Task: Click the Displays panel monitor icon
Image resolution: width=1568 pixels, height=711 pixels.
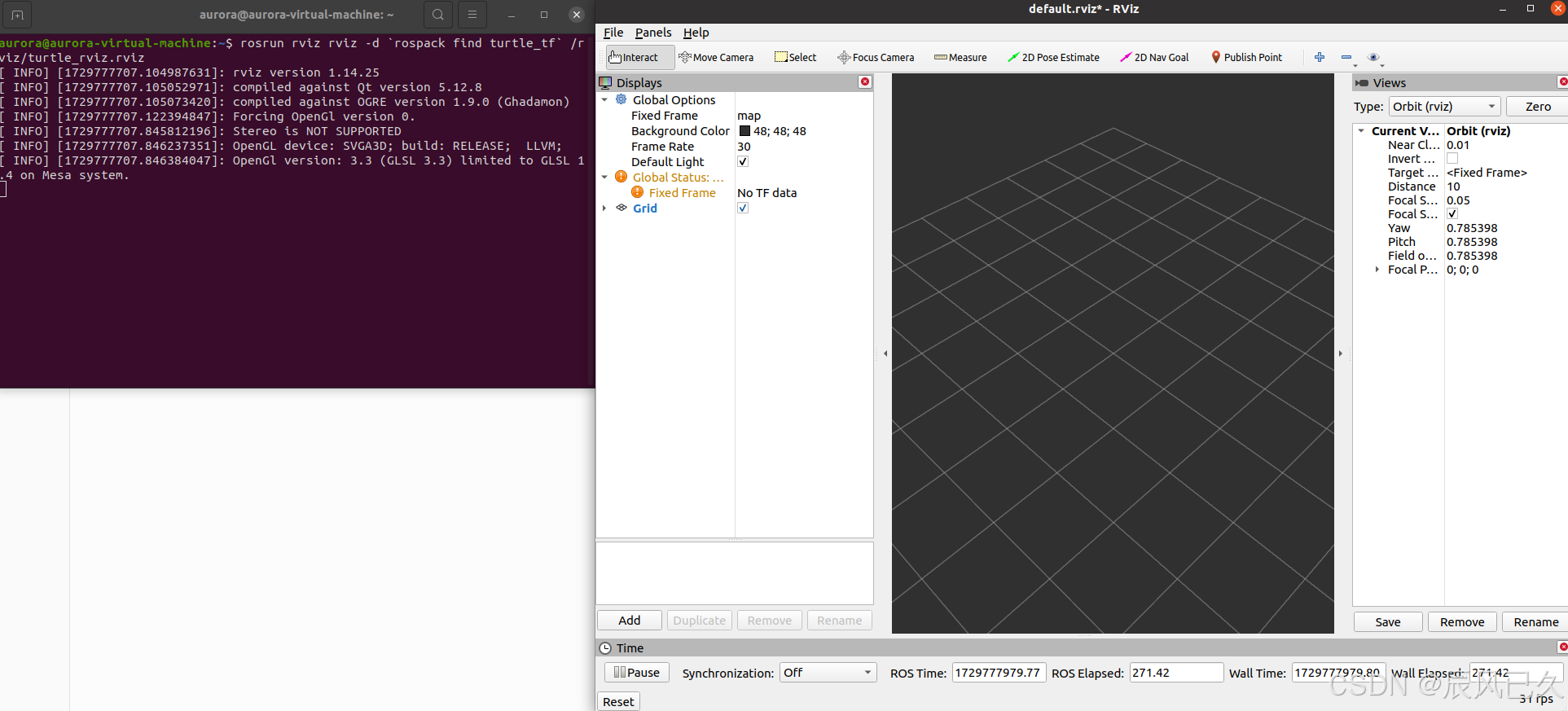Action: point(605,82)
